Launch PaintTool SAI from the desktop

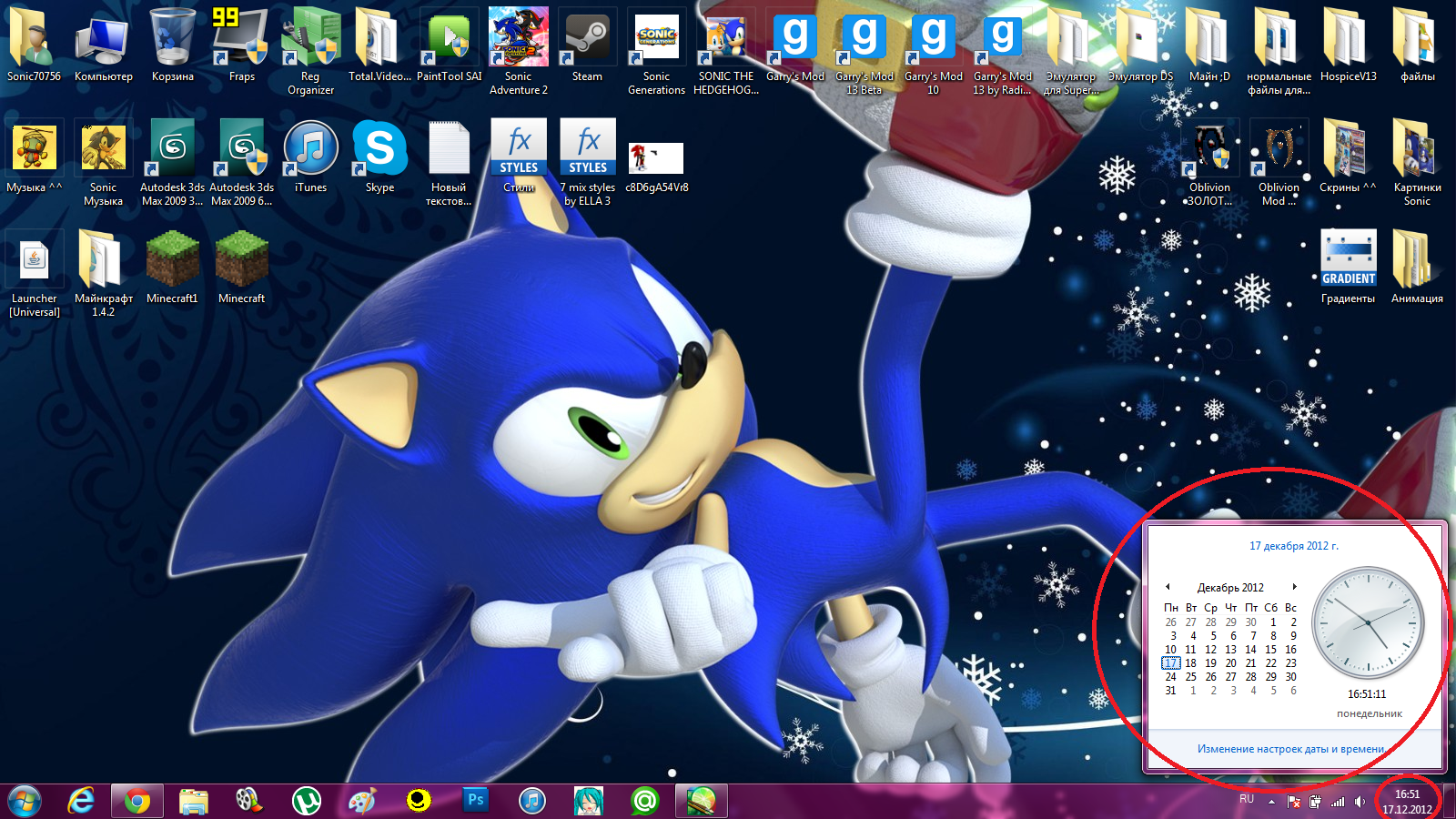tap(449, 45)
